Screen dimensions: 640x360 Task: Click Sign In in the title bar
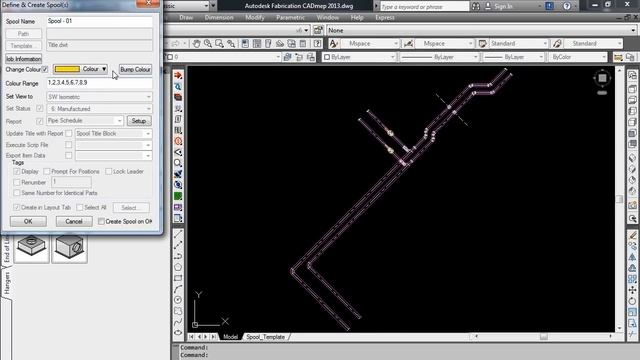coord(503,7)
